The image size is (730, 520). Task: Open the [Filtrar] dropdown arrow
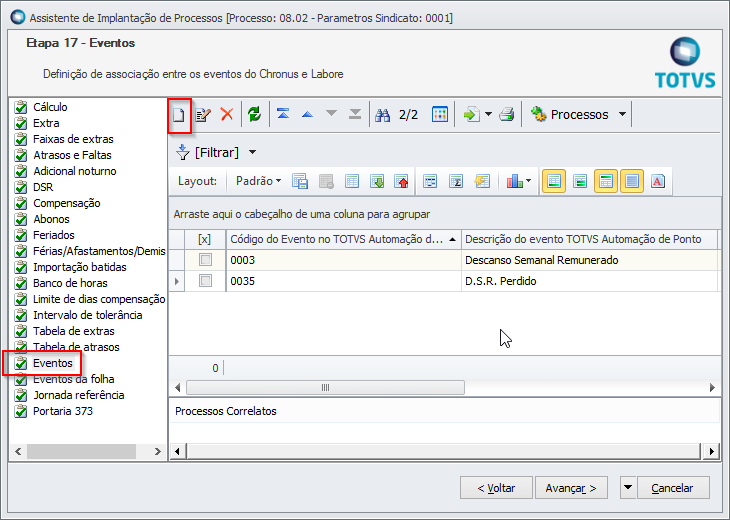pyautogui.click(x=252, y=152)
